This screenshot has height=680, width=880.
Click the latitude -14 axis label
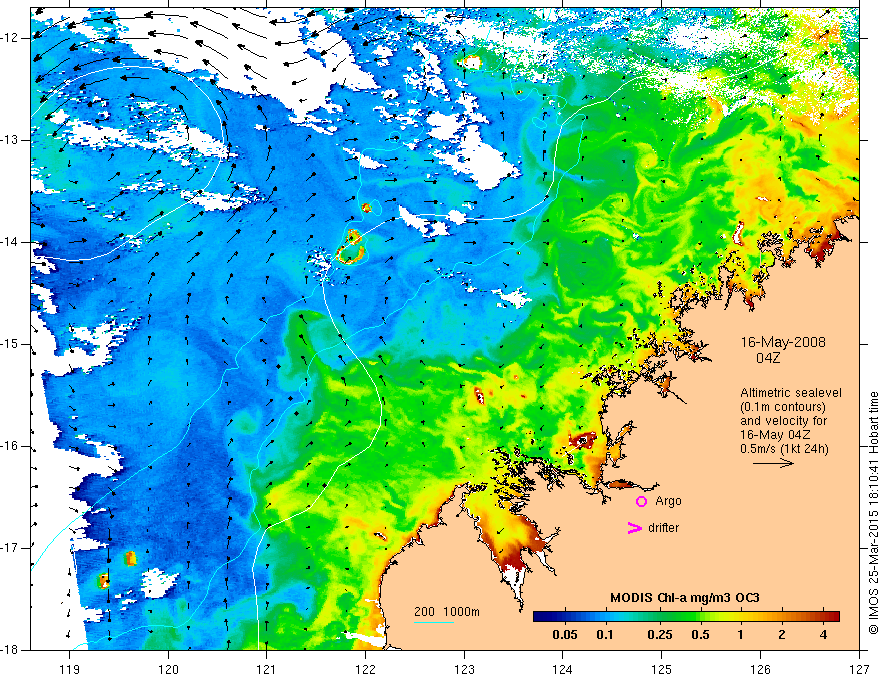point(11,242)
